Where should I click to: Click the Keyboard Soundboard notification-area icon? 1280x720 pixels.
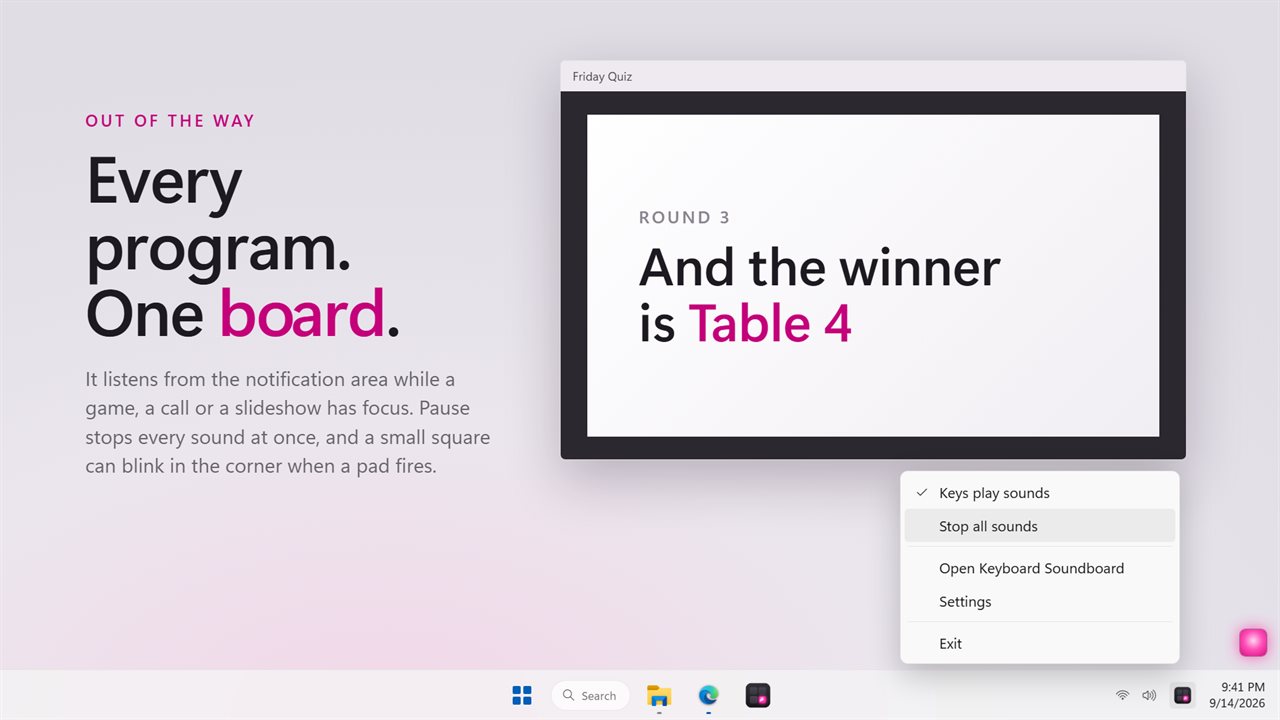point(1183,695)
